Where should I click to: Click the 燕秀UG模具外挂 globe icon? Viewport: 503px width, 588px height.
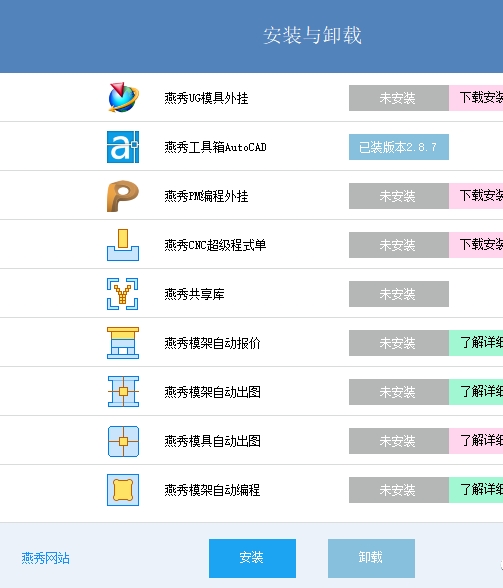pyautogui.click(x=123, y=98)
